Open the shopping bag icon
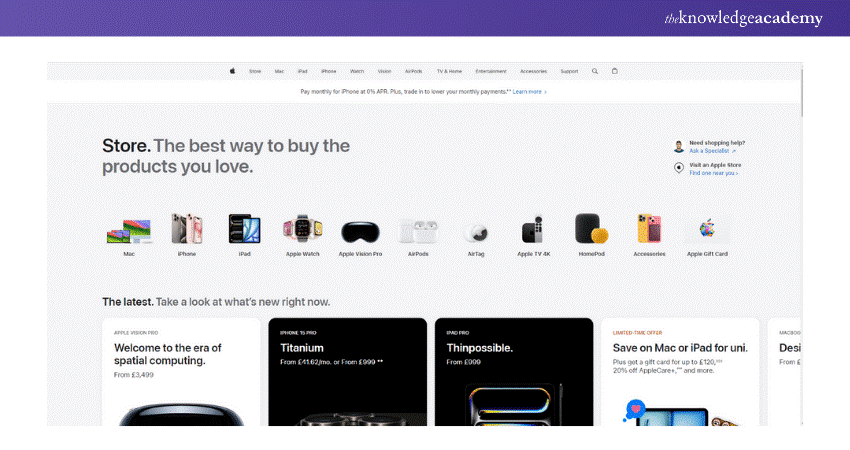 [x=615, y=71]
